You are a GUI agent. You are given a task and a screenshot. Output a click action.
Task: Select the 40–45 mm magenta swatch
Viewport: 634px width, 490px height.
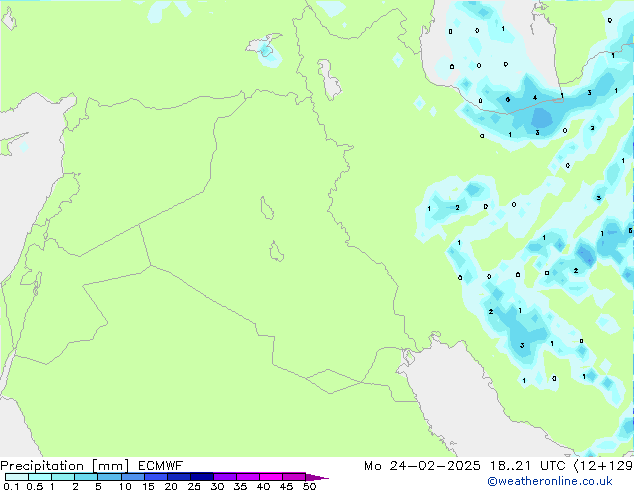[x=271, y=477]
